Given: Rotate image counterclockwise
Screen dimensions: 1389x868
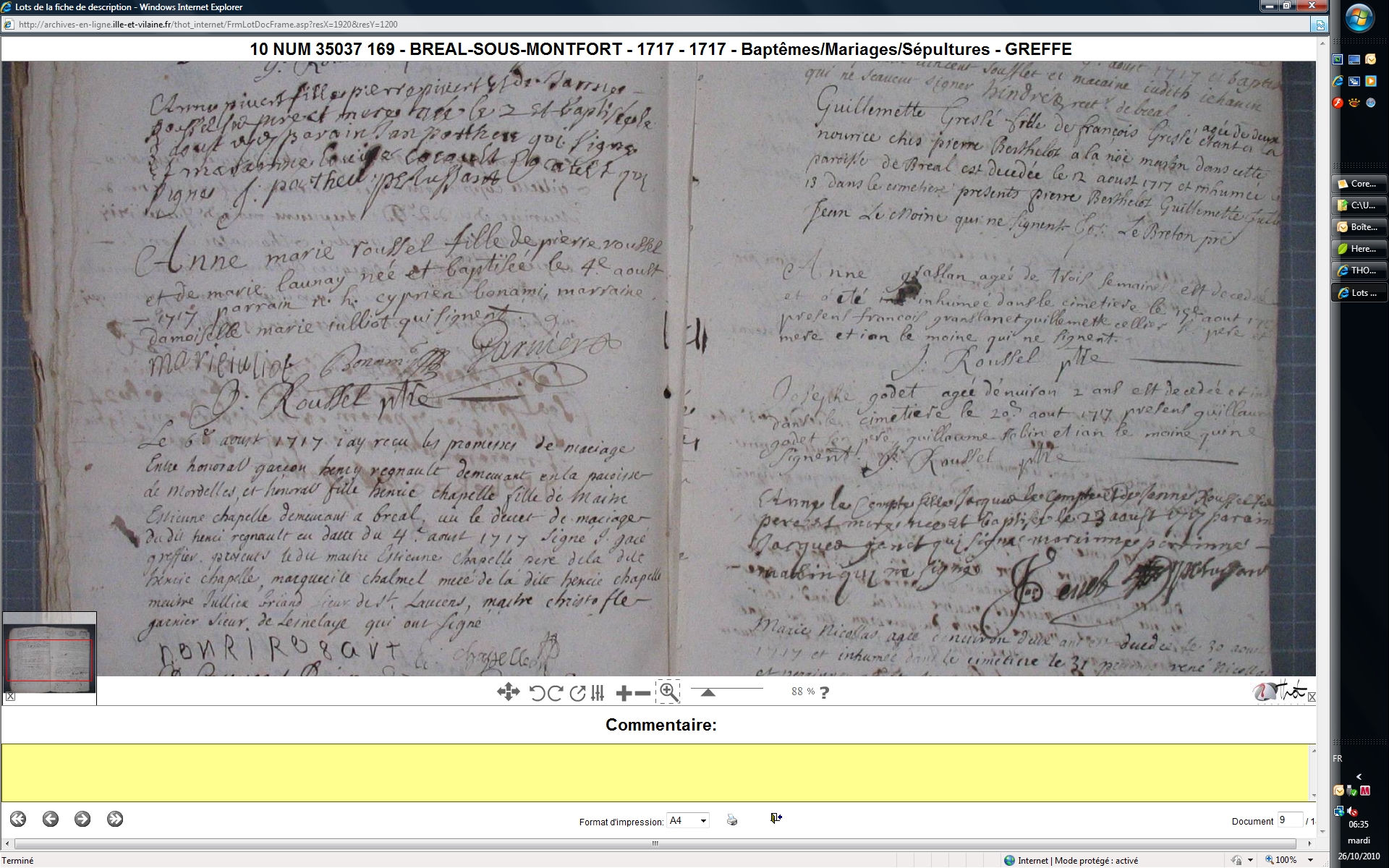Looking at the screenshot, I should point(537,693).
